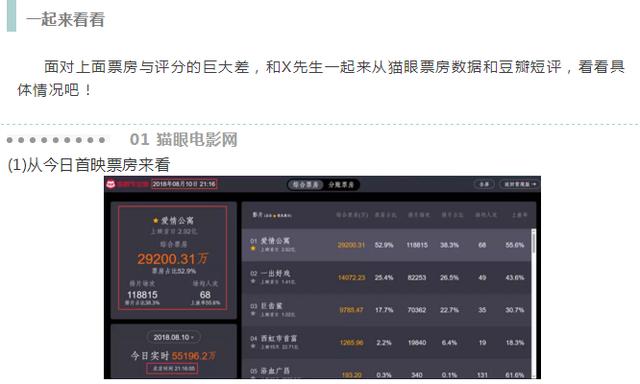The image size is (640, 384).
Task: Click the 43.6% attendance rate cell
Action: coord(515,277)
